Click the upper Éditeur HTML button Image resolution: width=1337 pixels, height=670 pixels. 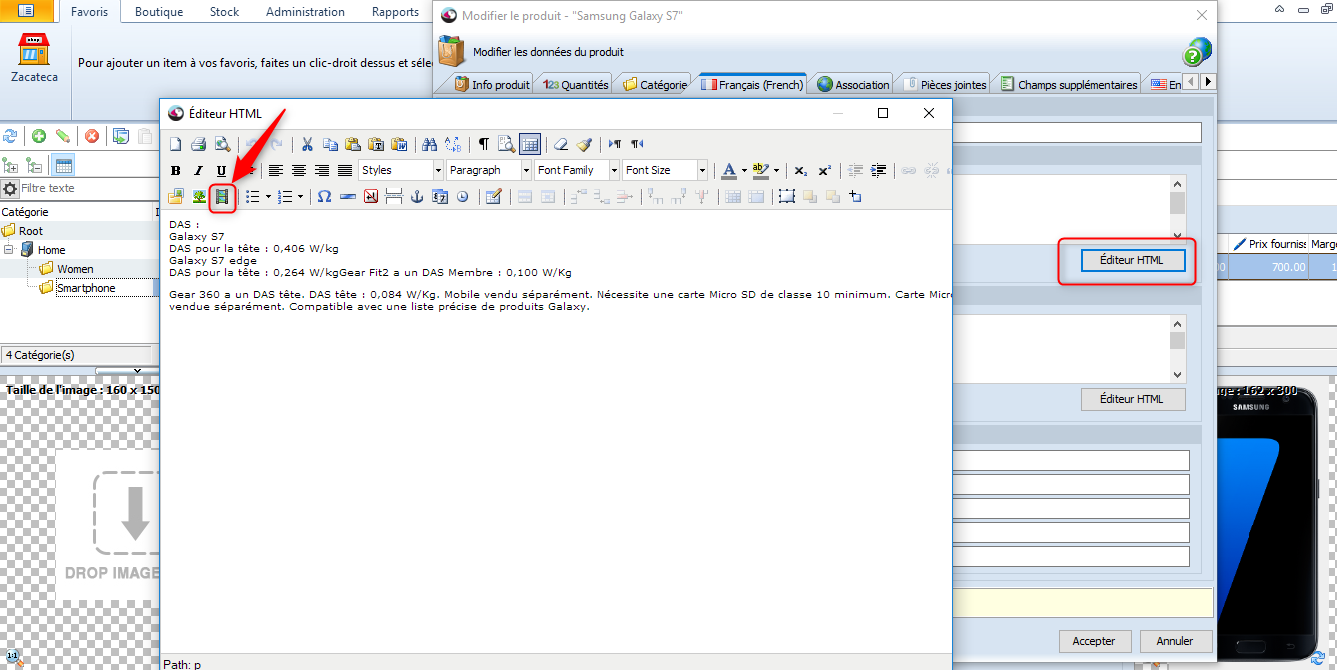tap(1132, 260)
